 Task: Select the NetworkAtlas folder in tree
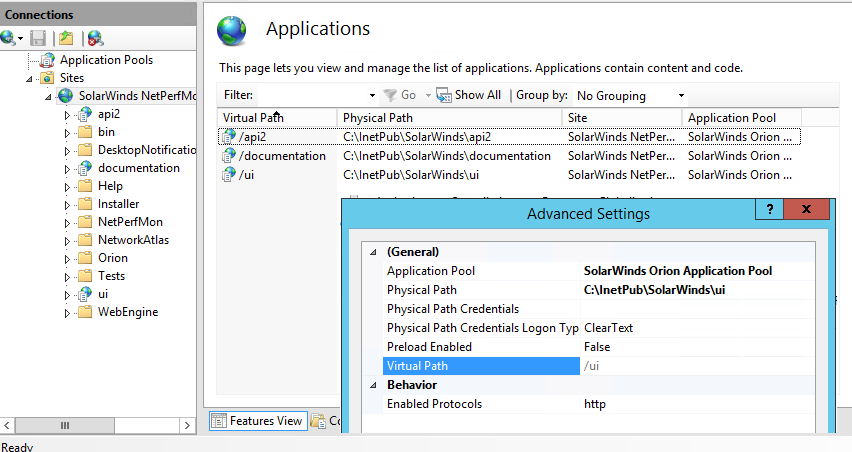(133, 240)
